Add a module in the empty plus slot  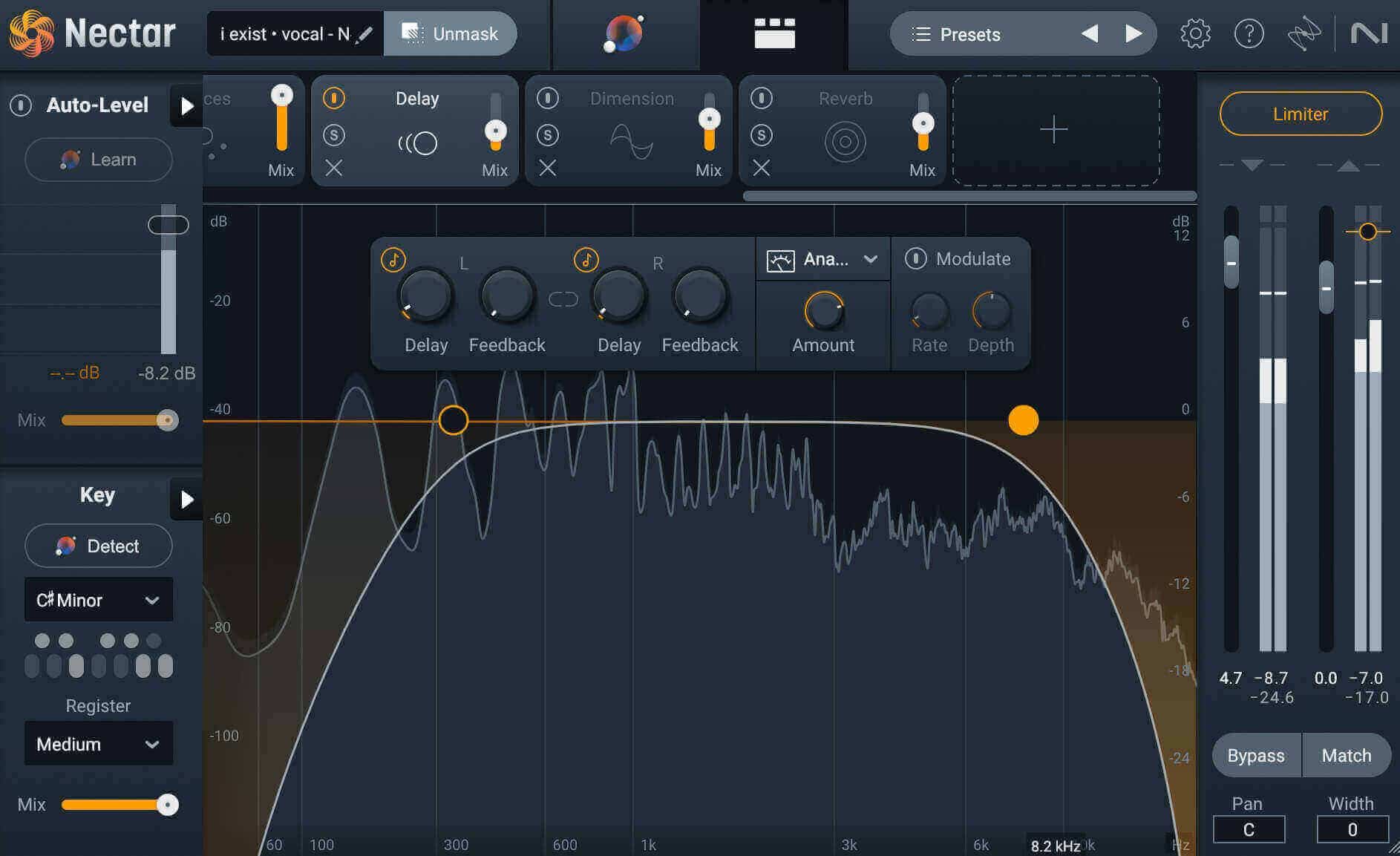(x=1056, y=130)
